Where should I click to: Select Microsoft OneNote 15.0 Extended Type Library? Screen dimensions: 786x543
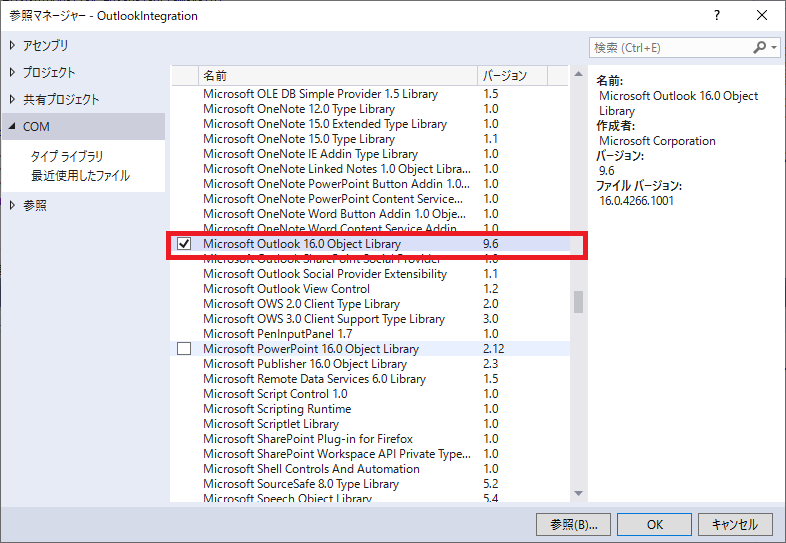click(x=370, y=124)
